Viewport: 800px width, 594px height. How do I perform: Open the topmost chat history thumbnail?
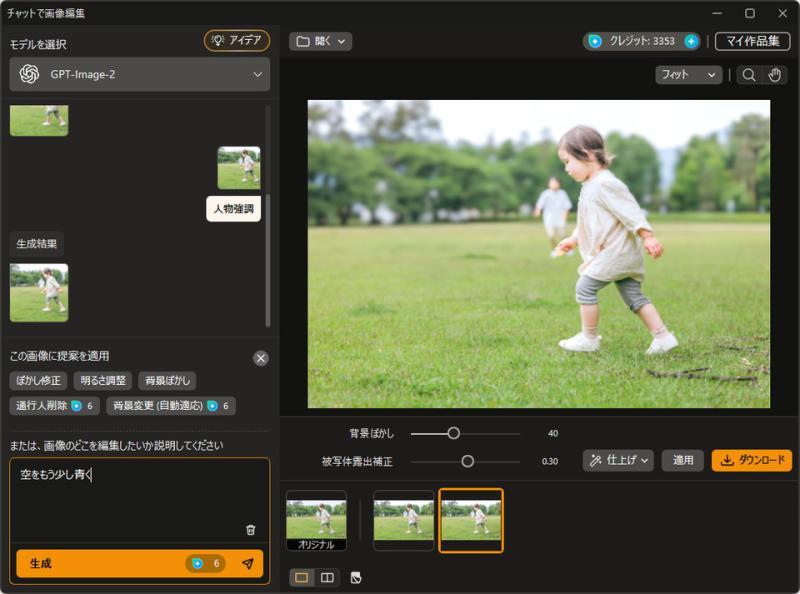(x=39, y=120)
